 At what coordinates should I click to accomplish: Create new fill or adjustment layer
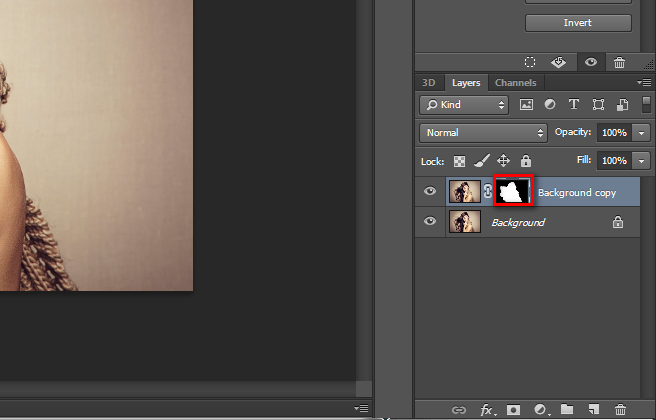tap(541, 409)
